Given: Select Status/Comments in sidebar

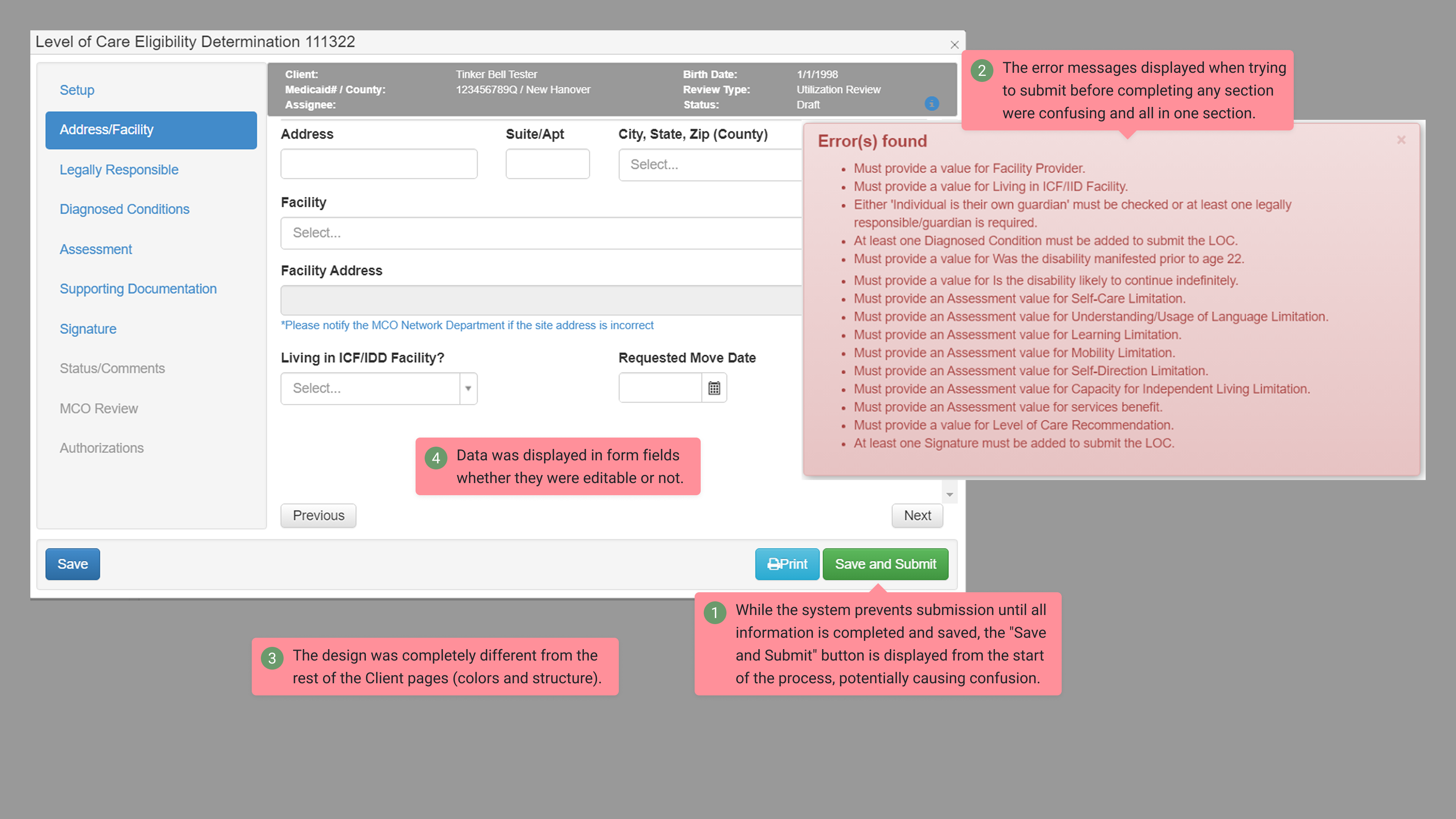Looking at the screenshot, I should pos(112,369).
